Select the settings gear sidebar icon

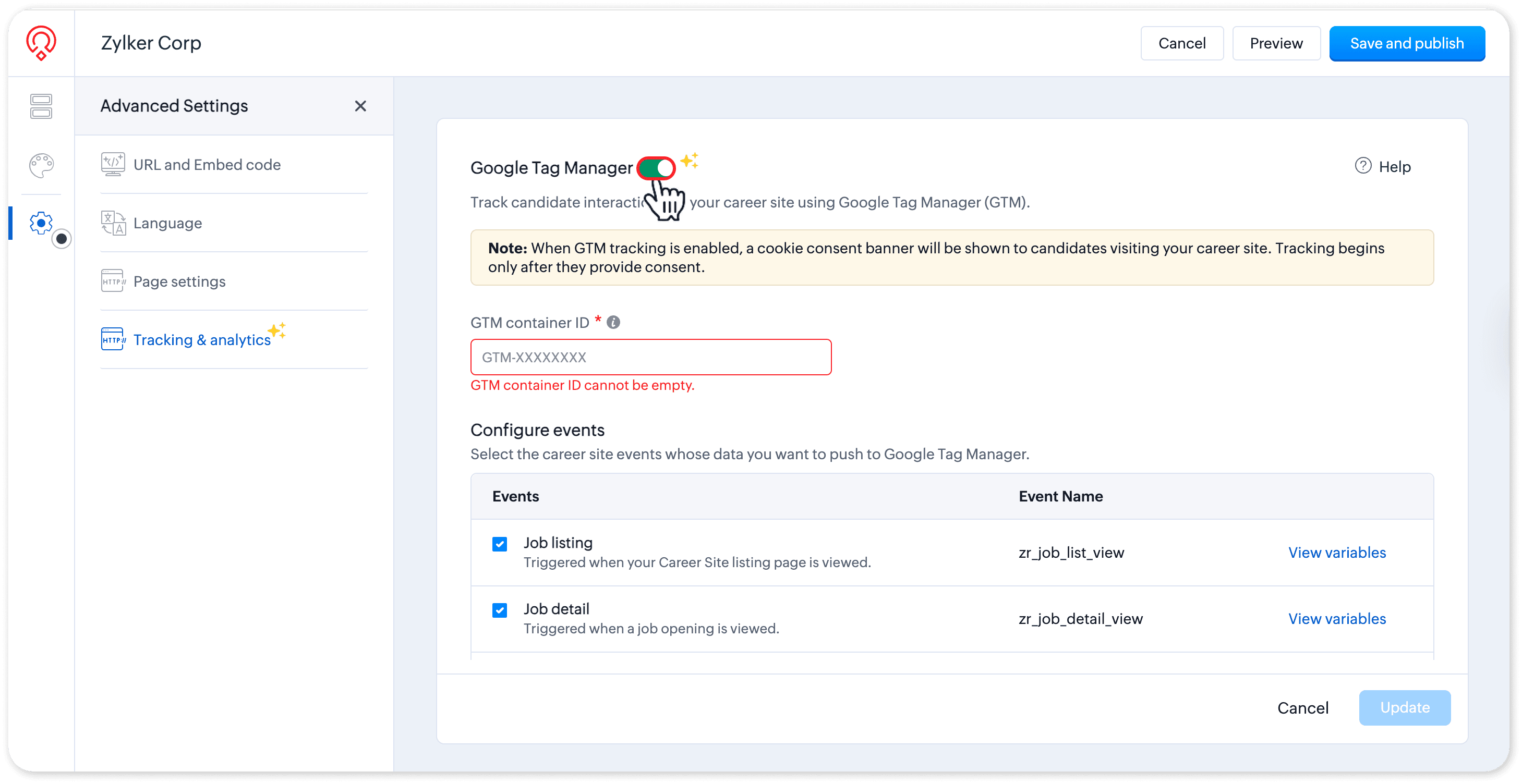pyautogui.click(x=41, y=223)
